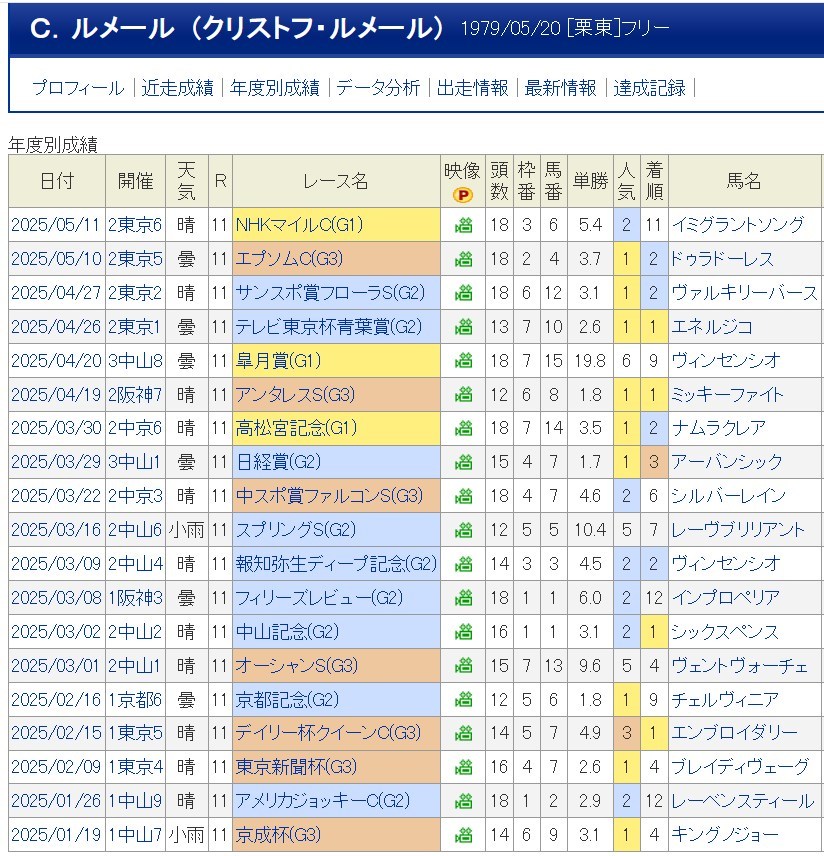Play video for 日経賞(G2) race
Viewport: 824px width, 856px height.
[x=463, y=462]
